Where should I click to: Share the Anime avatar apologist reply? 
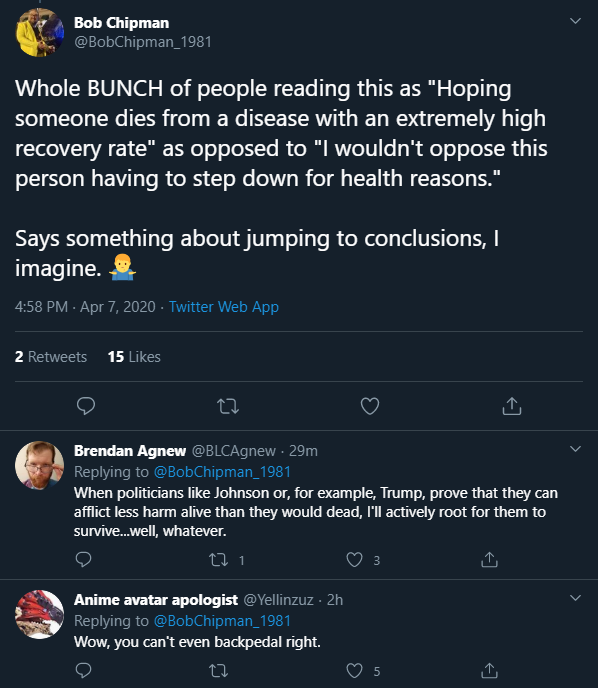[x=489, y=670]
